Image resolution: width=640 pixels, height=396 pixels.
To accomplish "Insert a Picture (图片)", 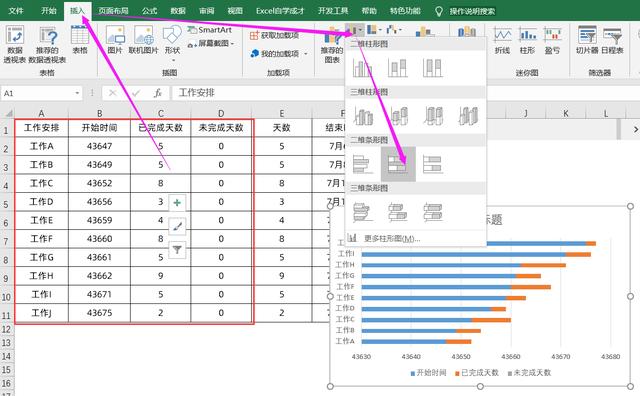I will coord(115,40).
